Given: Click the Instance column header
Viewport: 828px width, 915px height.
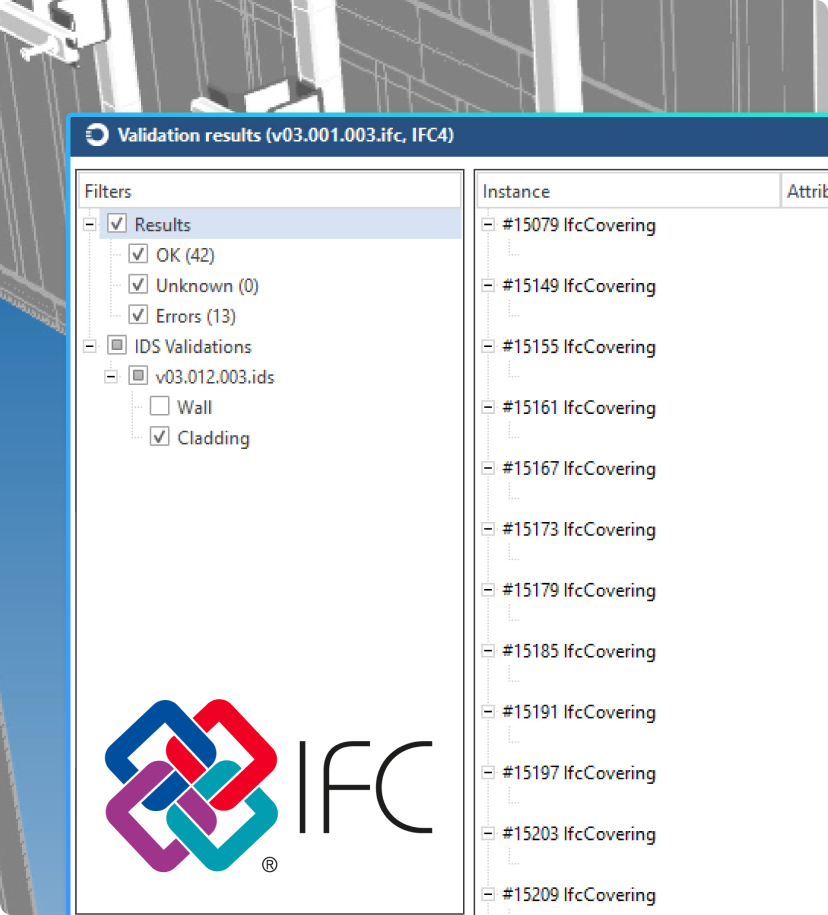Looking at the screenshot, I should (625, 191).
